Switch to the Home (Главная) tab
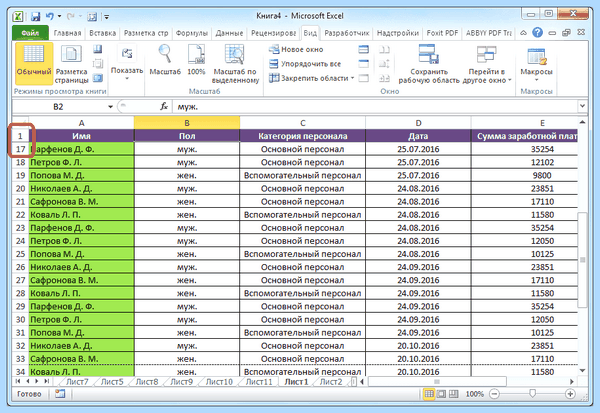 tap(67, 33)
